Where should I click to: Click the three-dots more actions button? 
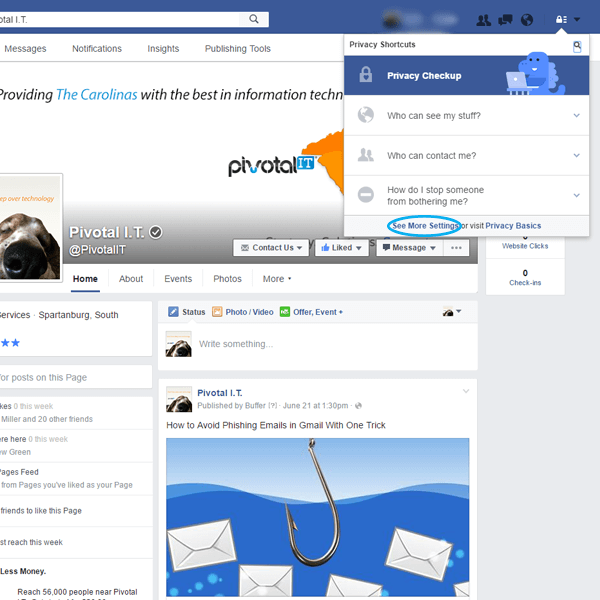pos(456,248)
